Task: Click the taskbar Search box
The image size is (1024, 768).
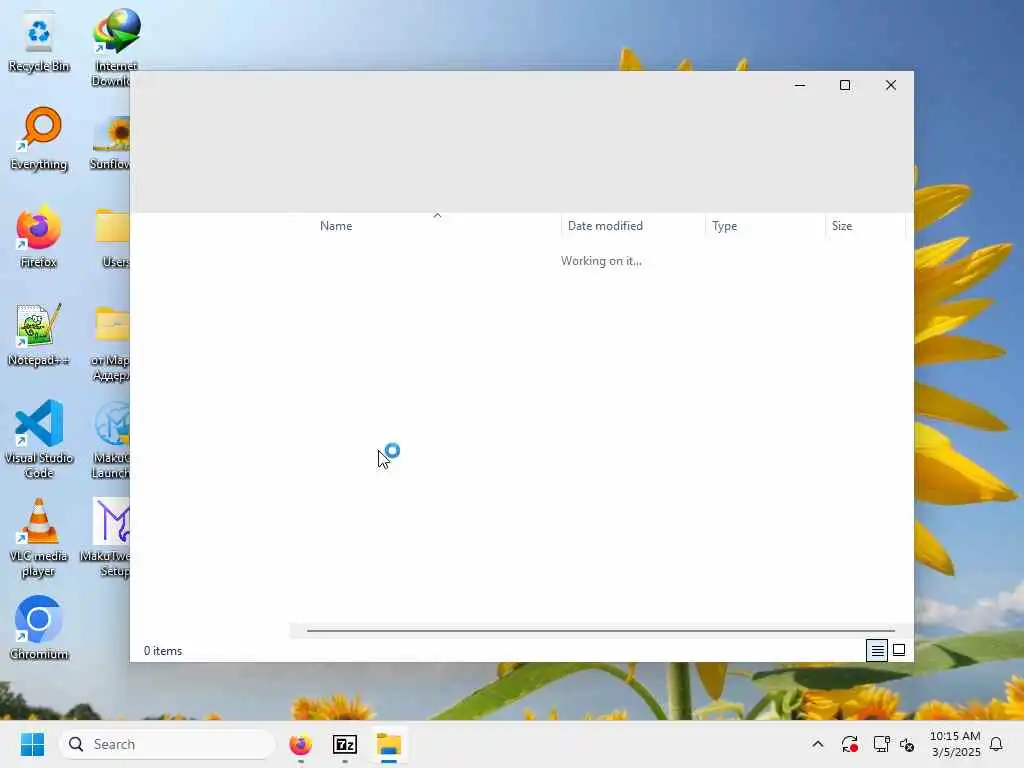Action: pos(167,744)
